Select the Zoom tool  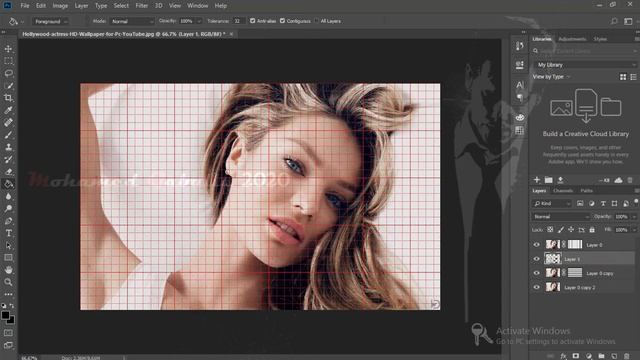(8, 282)
